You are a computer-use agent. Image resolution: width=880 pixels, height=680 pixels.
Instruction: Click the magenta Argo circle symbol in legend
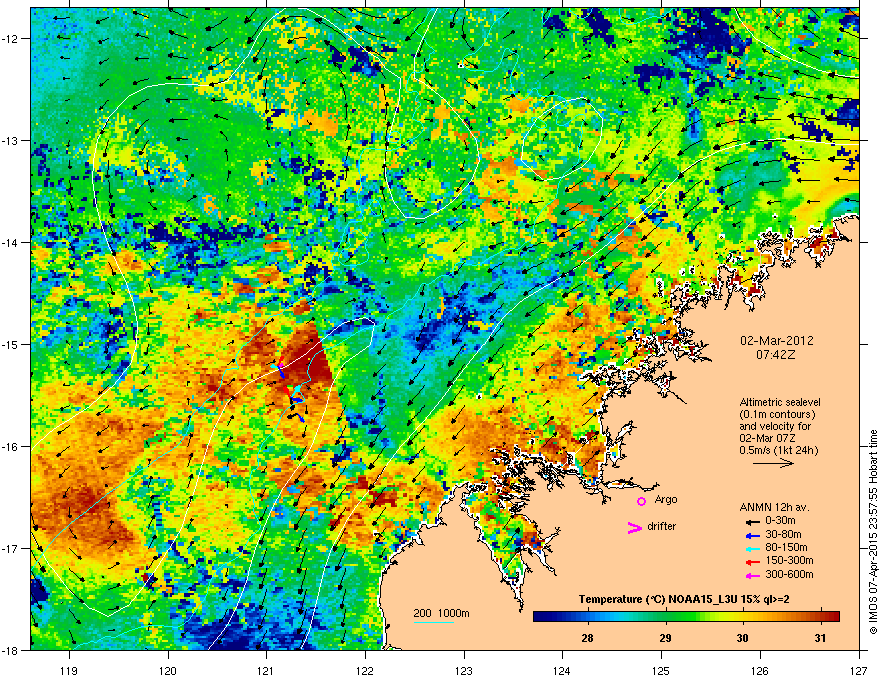(x=641, y=501)
